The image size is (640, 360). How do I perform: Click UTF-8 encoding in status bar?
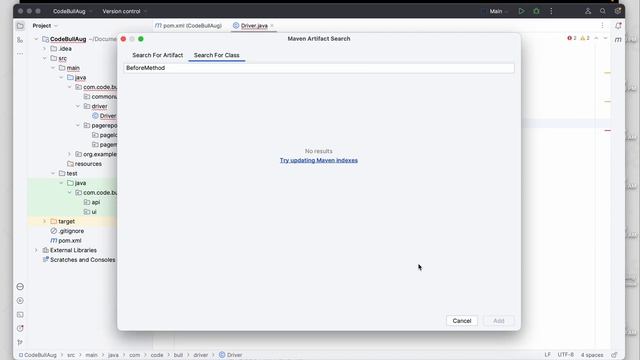point(566,355)
